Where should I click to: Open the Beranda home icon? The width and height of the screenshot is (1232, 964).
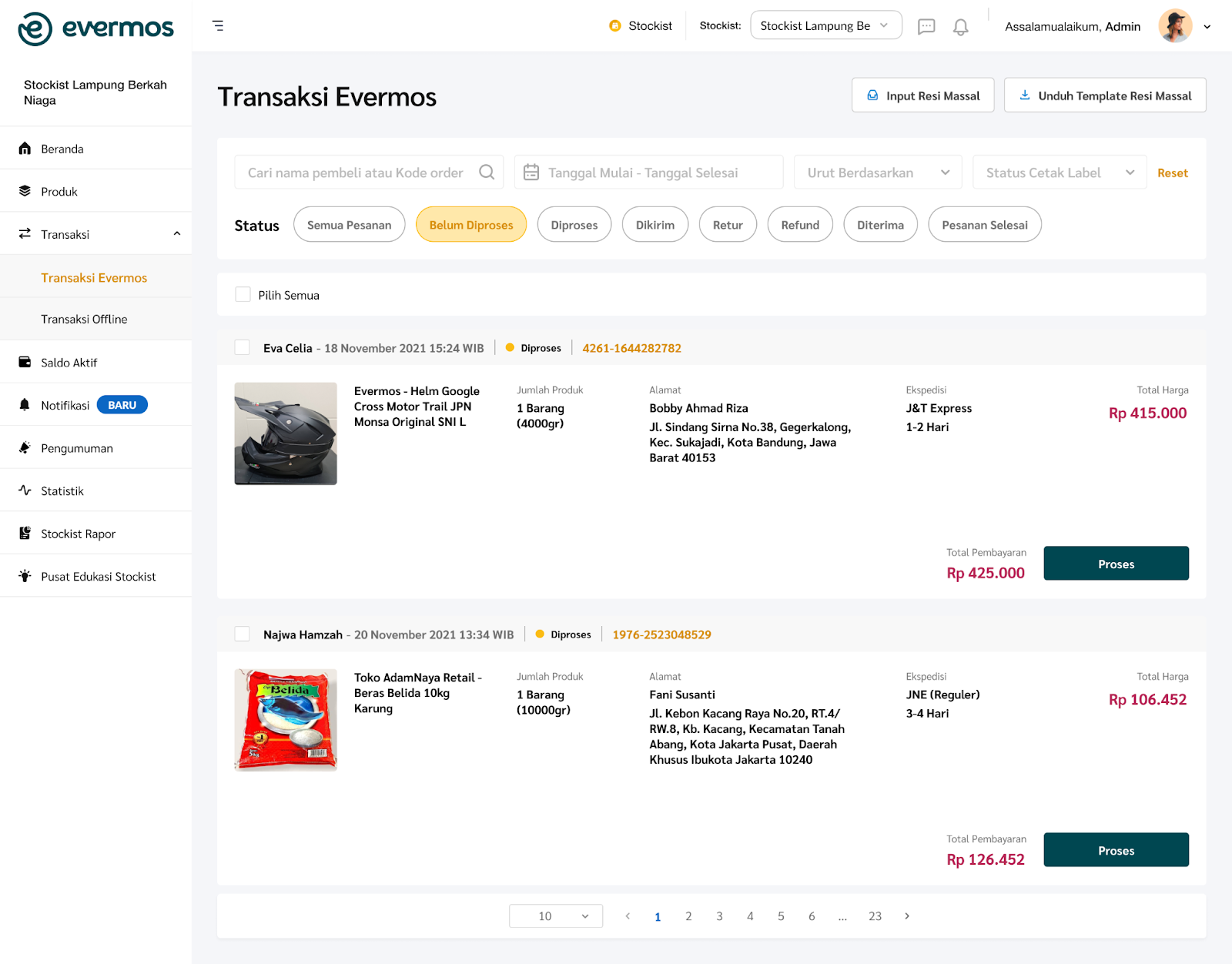click(x=25, y=148)
